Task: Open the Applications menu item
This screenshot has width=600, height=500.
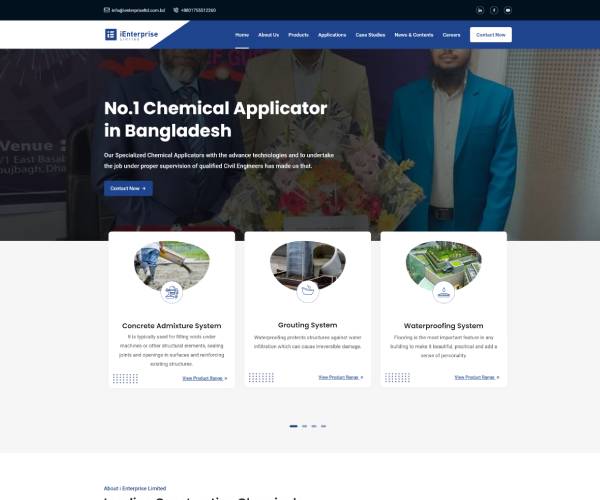Action: coord(332,35)
